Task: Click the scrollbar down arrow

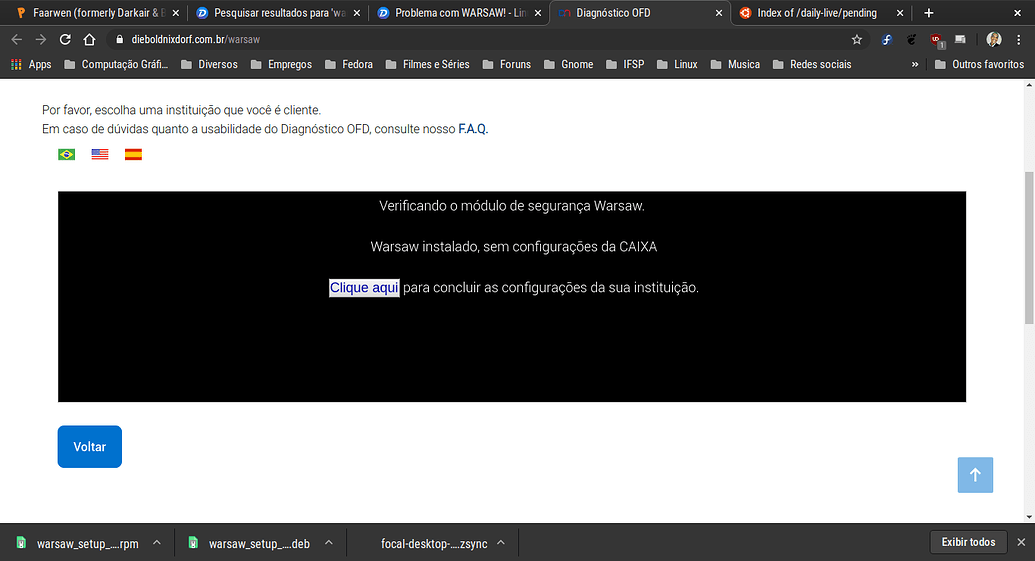Action: [x=1029, y=517]
